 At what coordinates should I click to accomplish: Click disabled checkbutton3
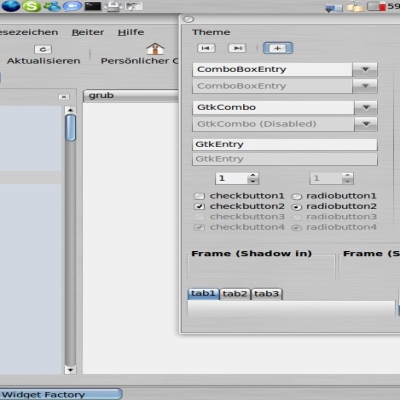point(199,217)
